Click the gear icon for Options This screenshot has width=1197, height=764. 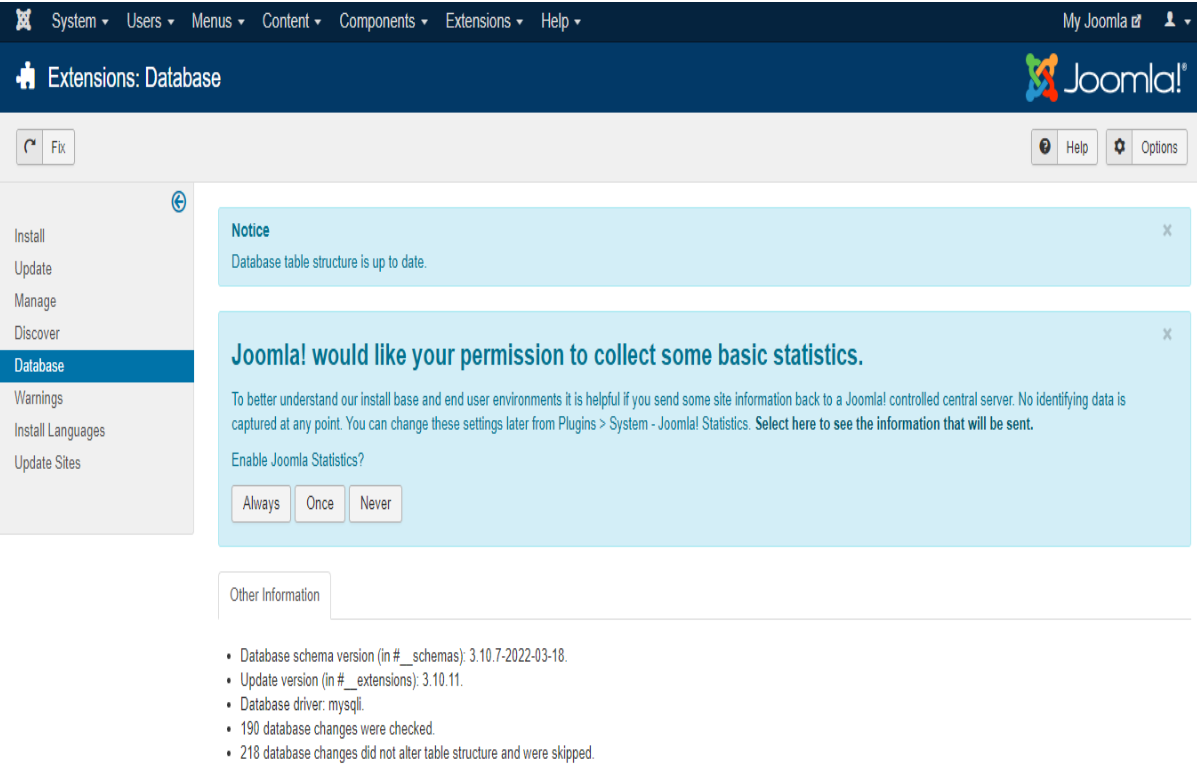(1119, 147)
